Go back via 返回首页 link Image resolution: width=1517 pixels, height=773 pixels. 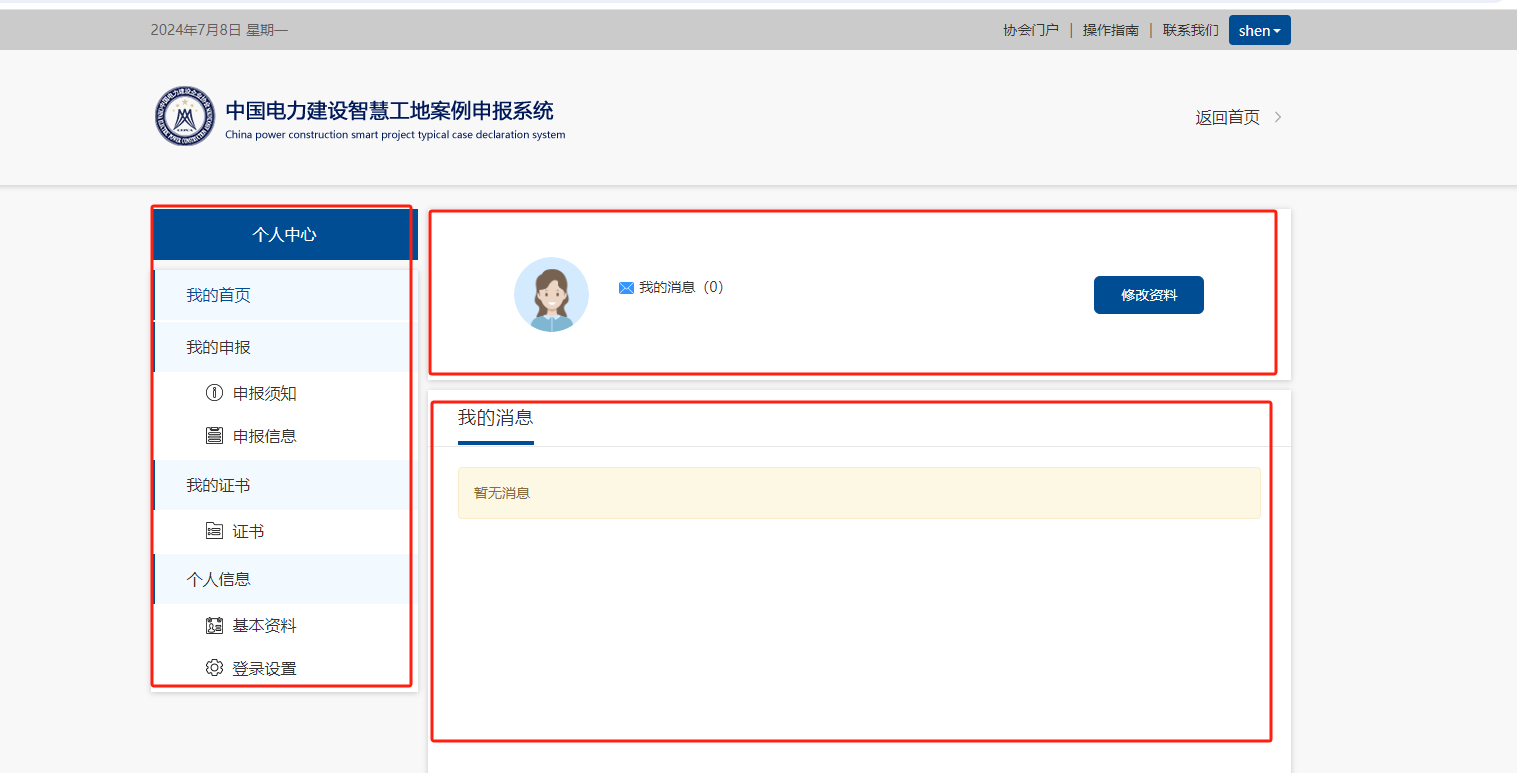(1227, 117)
